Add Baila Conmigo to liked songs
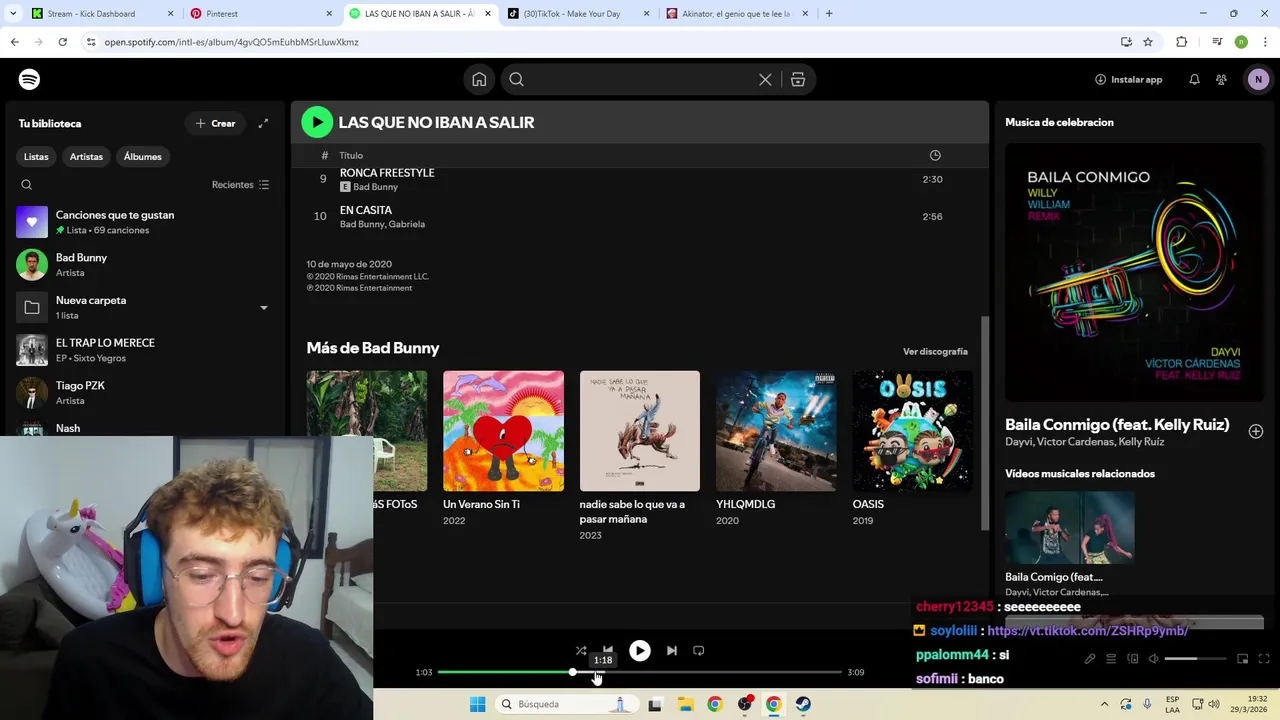This screenshot has height=720, width=1280. click(x=1255, y=431)
